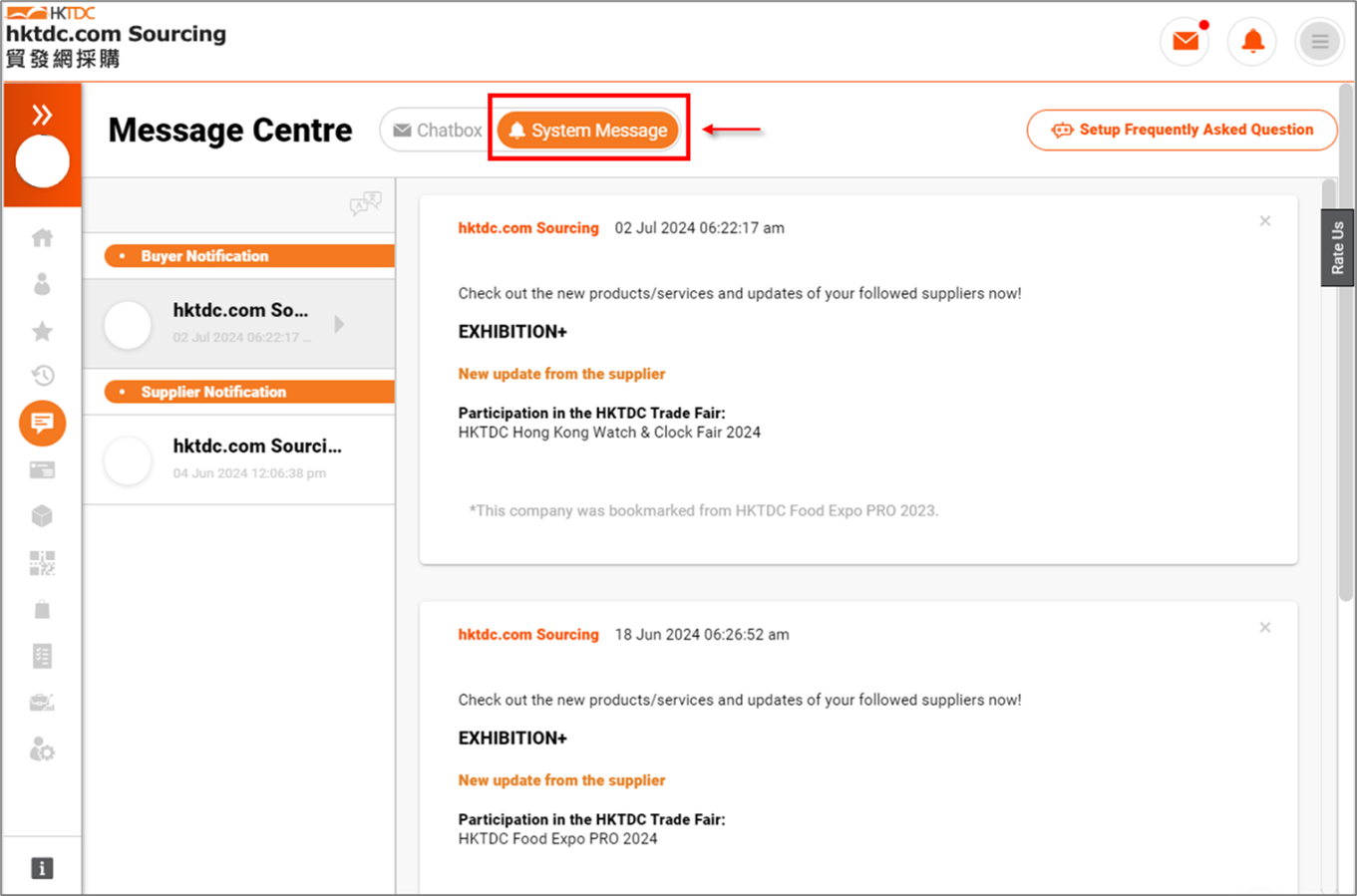Open 'New update from the supplier' in 02 Jul message
This screenshot has height=896, width=1357.
click(561, 374)
